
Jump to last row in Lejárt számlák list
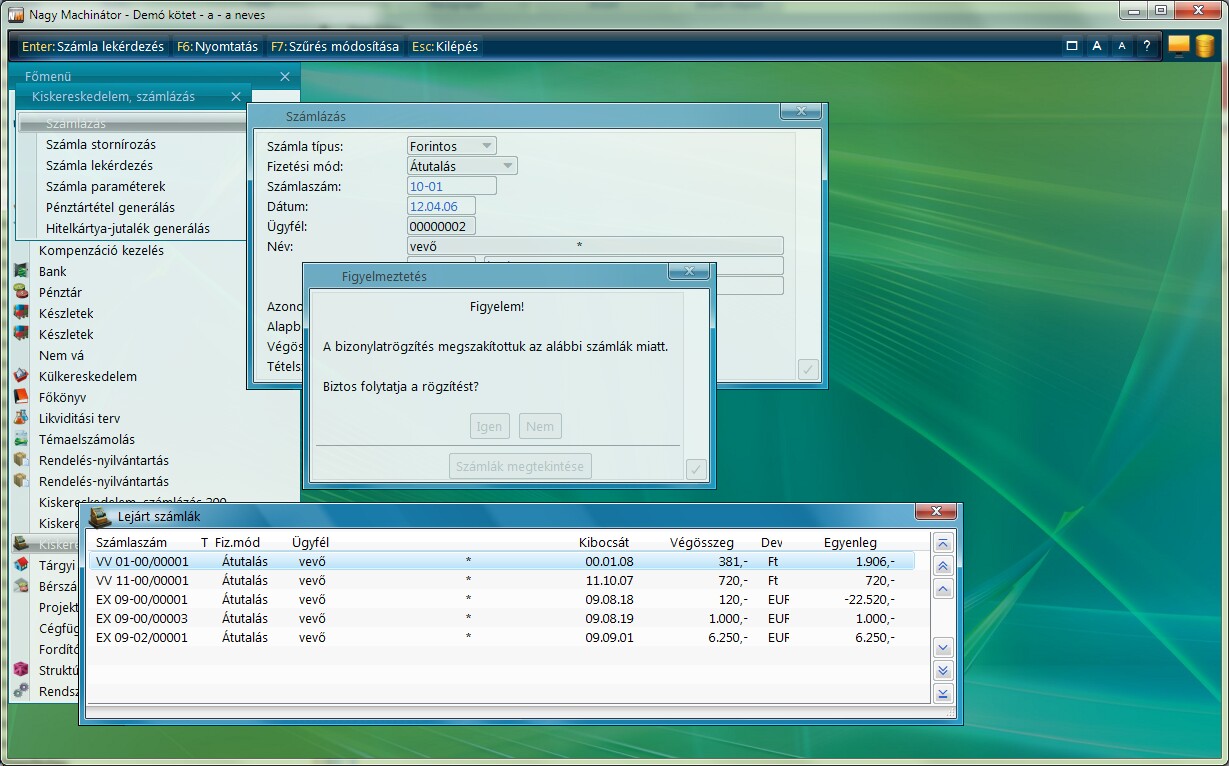pyautogui.click(x=942, y=694)
